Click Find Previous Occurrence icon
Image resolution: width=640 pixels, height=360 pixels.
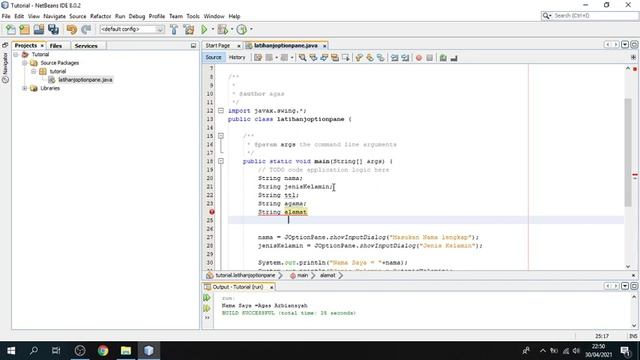coord(313,58)
